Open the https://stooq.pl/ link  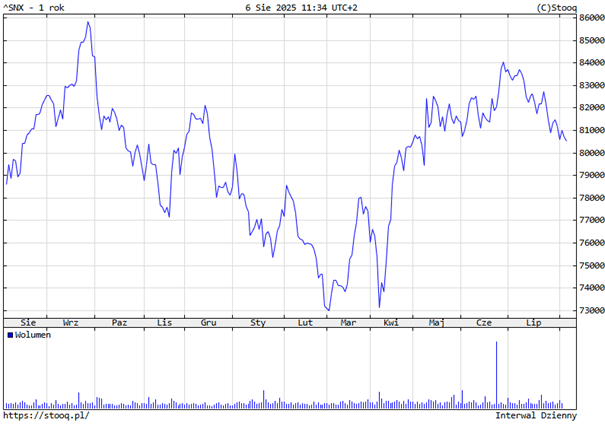click(x=46, y=415)
